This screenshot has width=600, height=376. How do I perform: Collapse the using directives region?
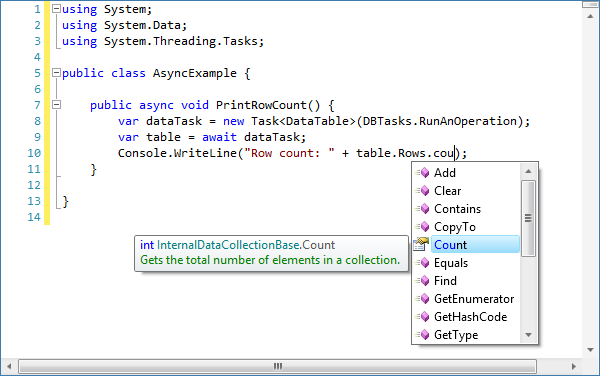(x=56, y=8)
